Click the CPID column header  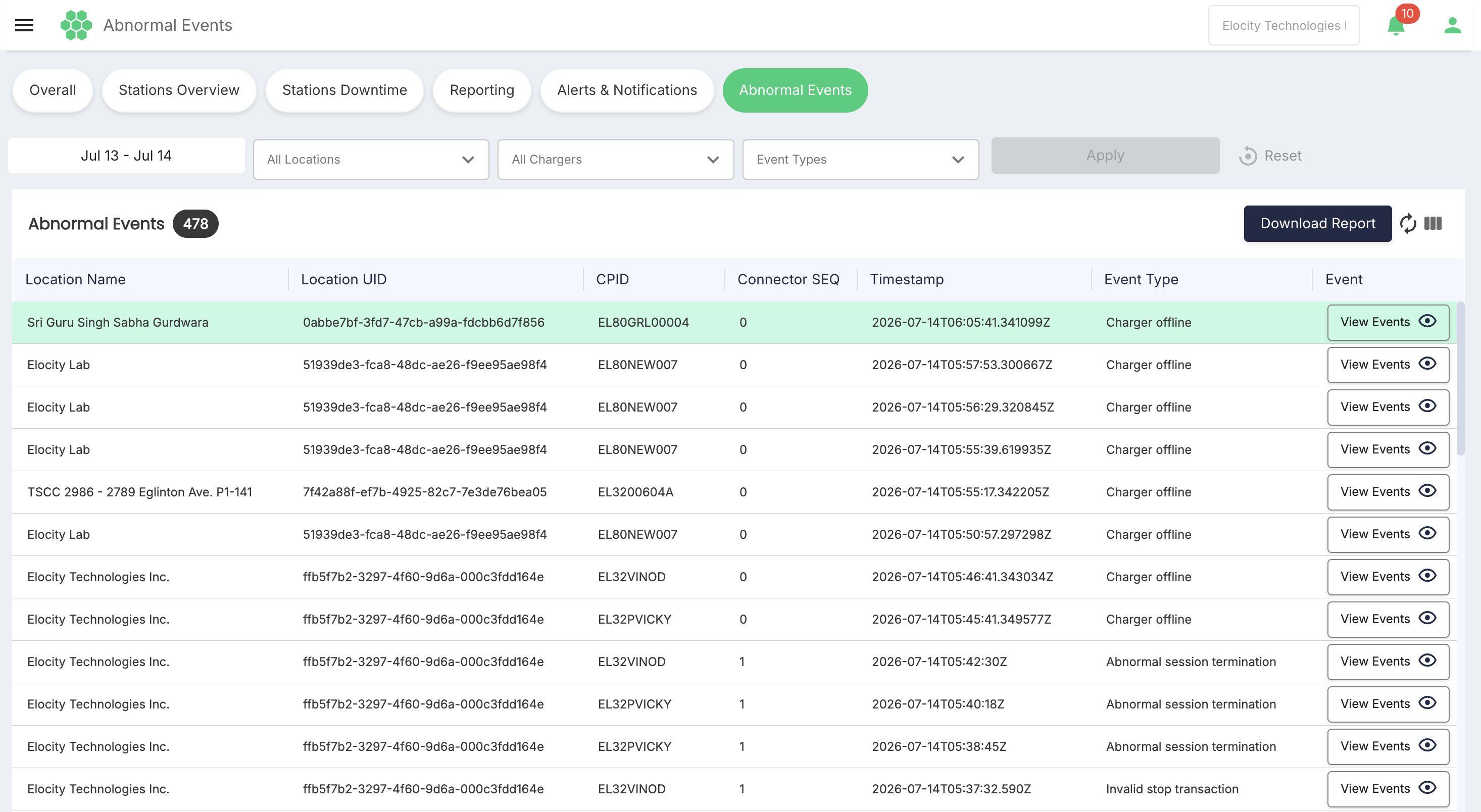click(x=612, y=279)
